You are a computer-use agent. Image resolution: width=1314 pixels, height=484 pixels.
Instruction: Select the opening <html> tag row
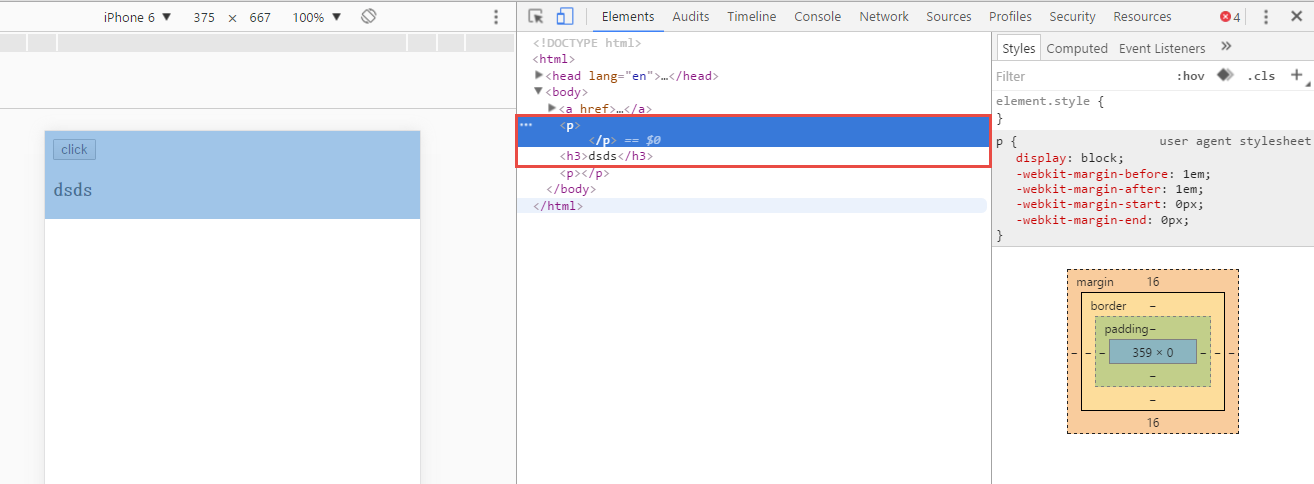(x=553, y=59)
